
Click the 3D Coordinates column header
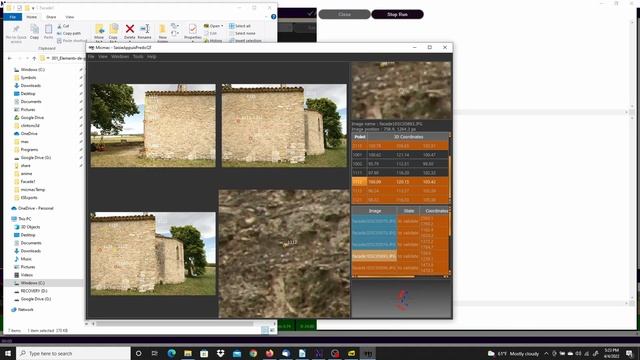point(408,137)
